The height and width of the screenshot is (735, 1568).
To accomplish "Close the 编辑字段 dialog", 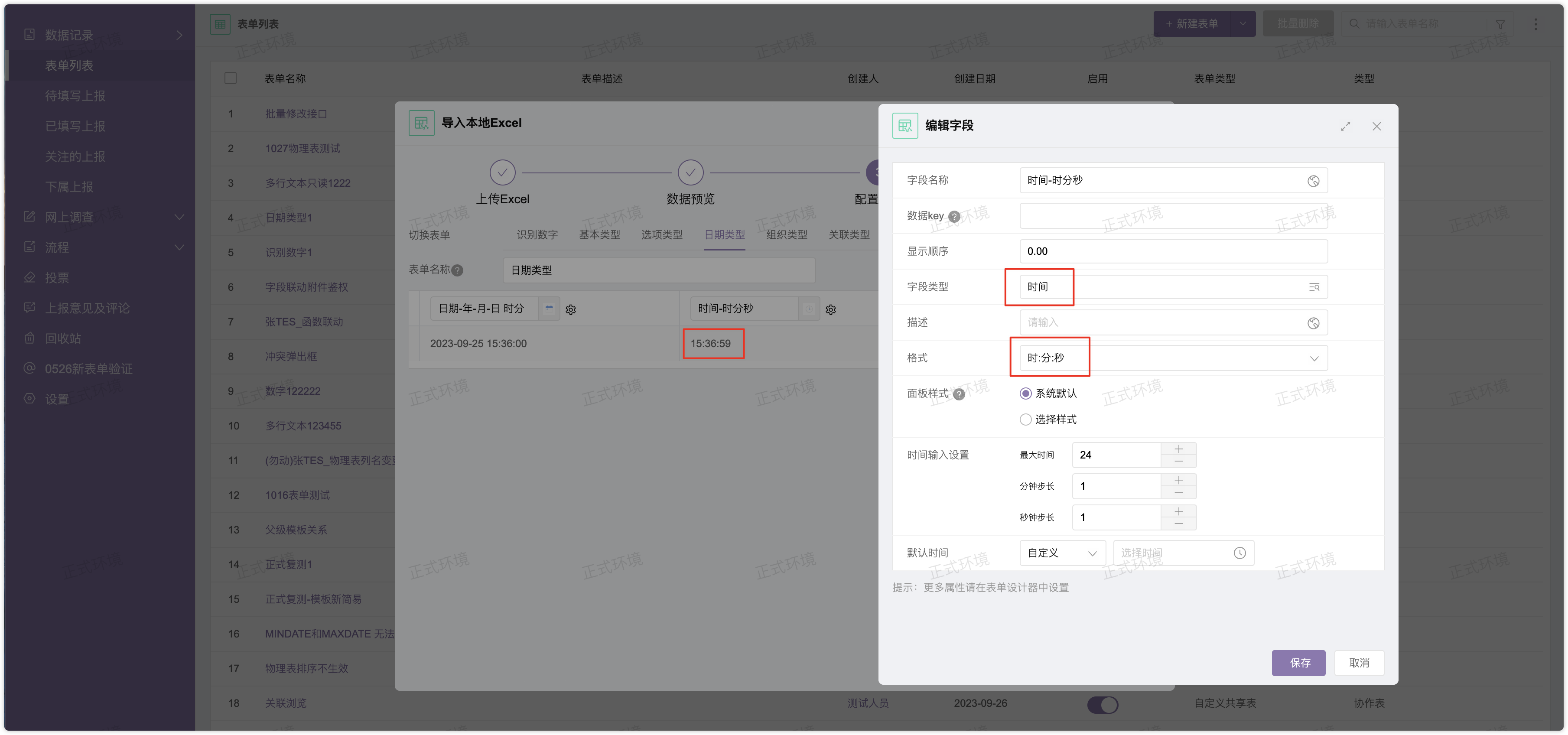I will pyautogui.click(x=1376, y=126).
